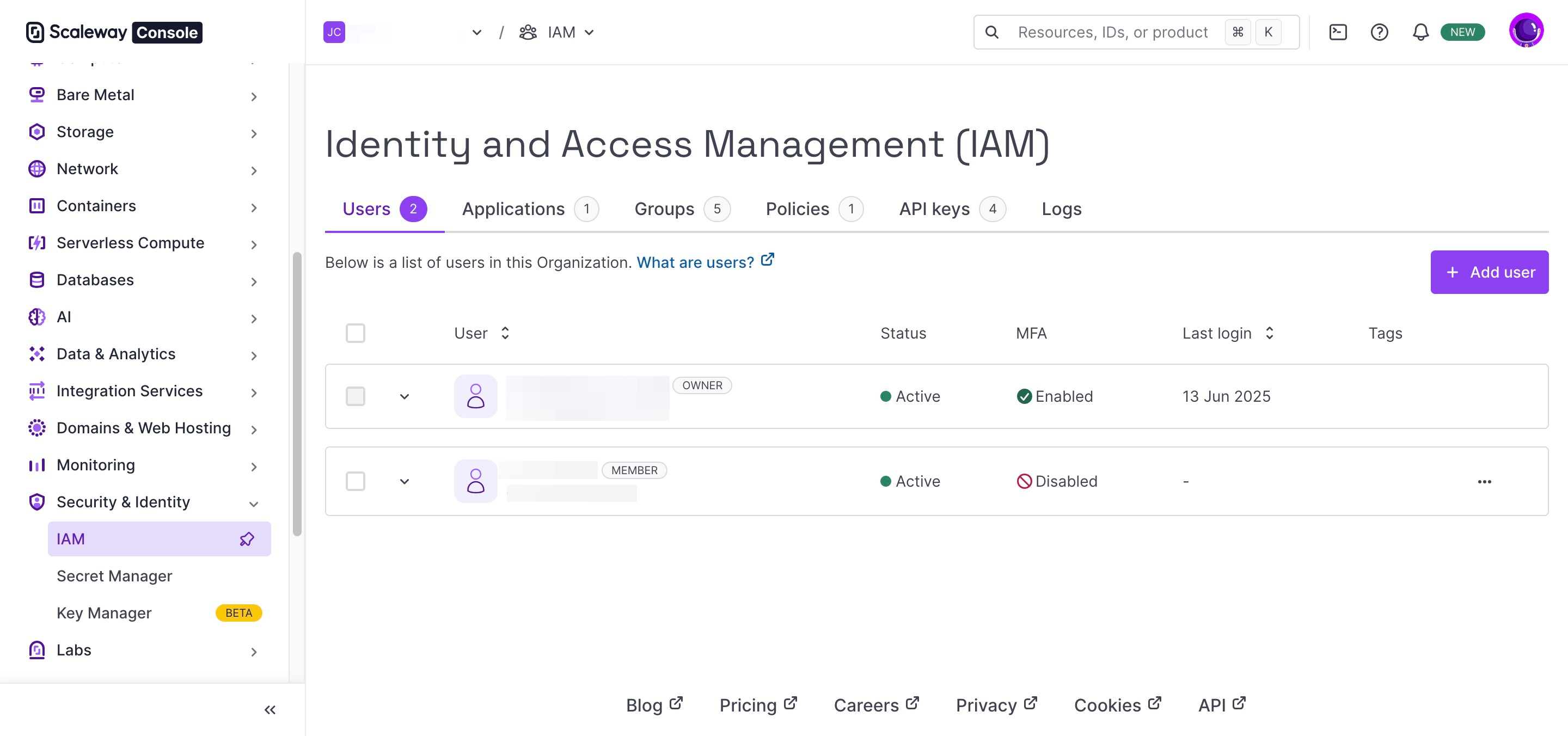The height and width of the screenshot is (736, 1568).
Task: Click the JC organization badge
Action: [x=334, y=32]
